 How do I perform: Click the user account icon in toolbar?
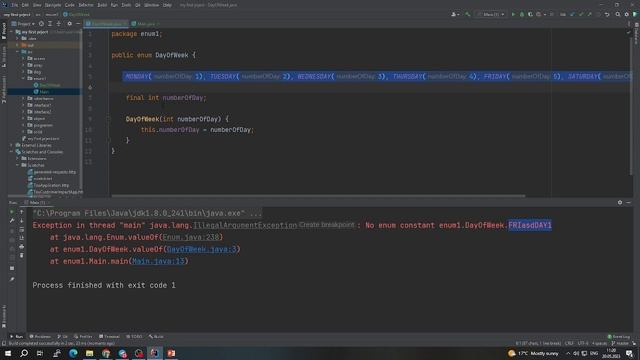pos(454,14)
